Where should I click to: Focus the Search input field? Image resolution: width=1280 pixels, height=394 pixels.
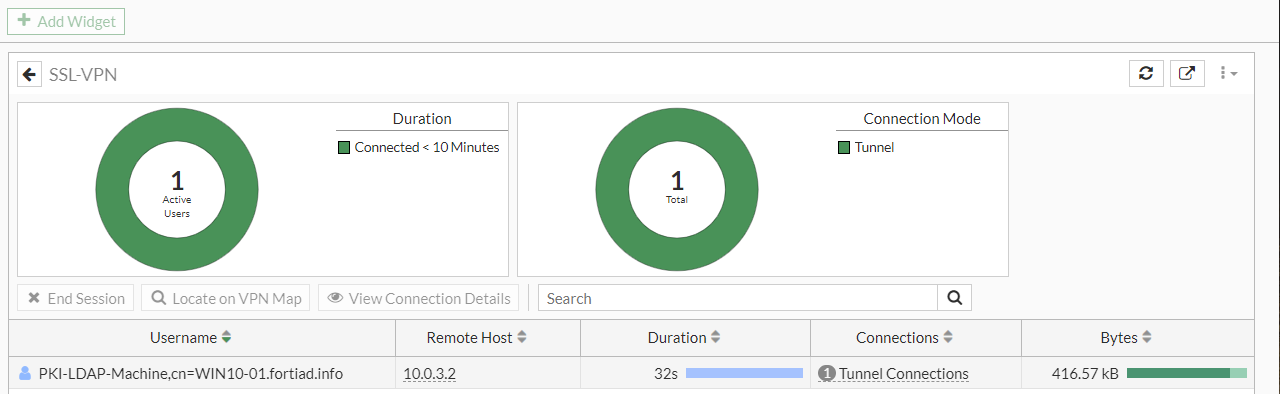737,298
